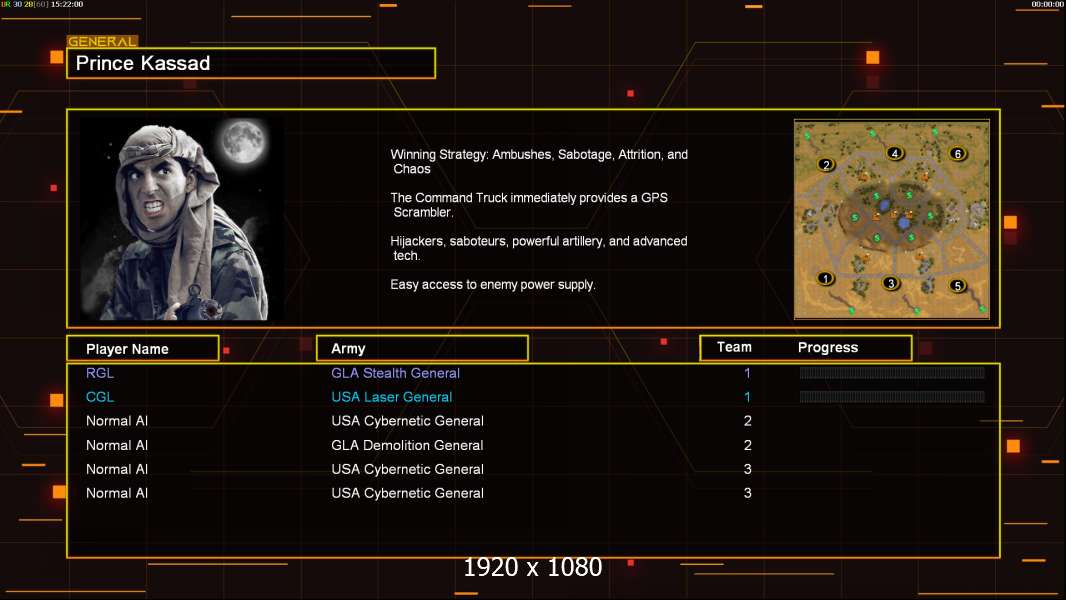Viewport: 1066px width, 600px height.
Task: Select player CGL in the list
Action: click(x=100, y=397)
